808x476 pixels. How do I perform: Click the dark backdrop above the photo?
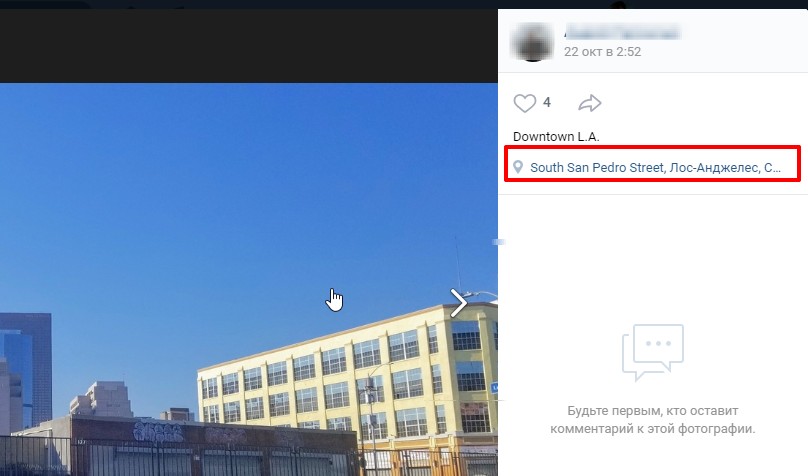point(248,46)
